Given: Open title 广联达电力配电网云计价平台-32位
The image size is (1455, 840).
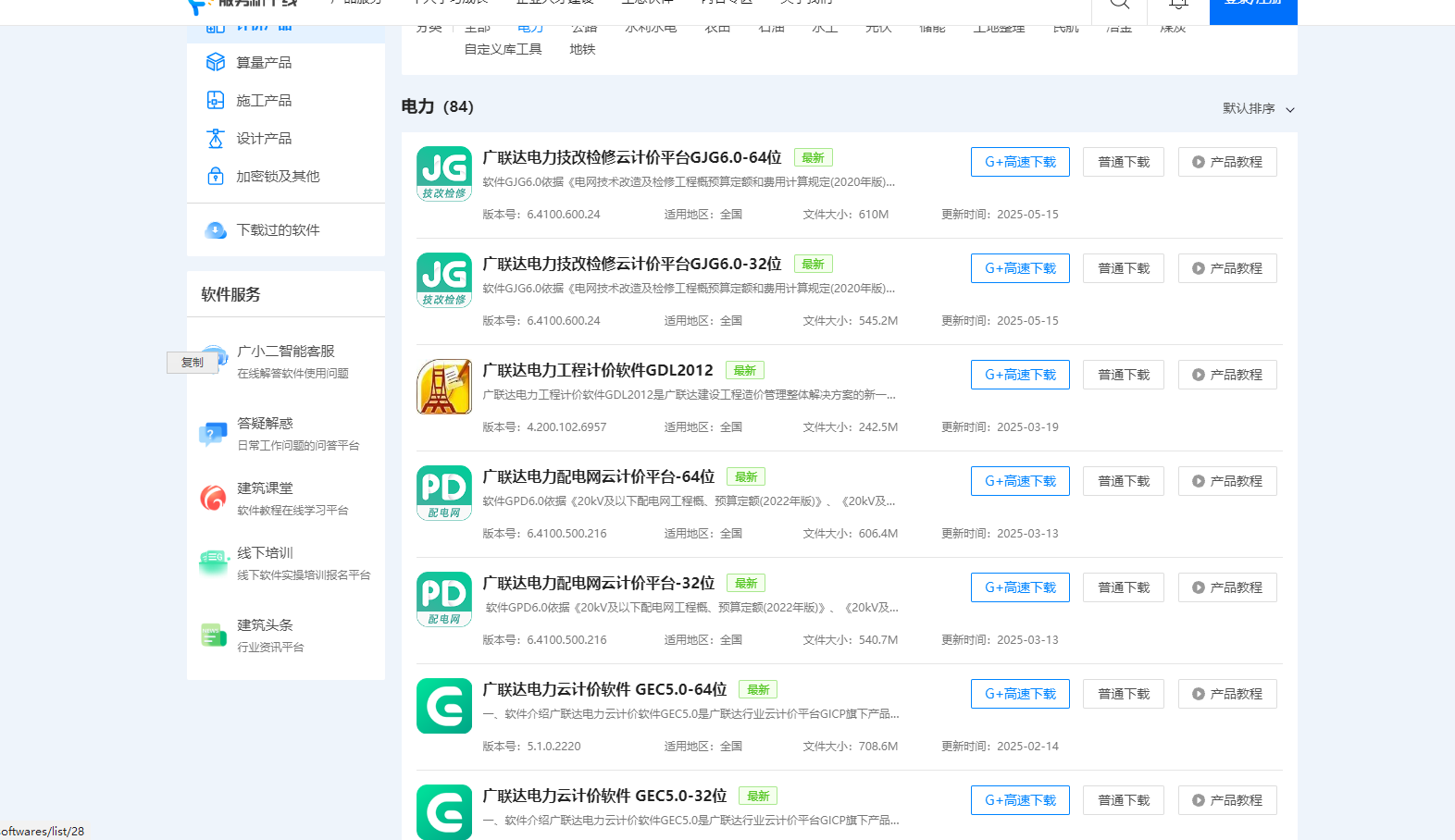Looking at the screenshot, I should coord(599,583).
